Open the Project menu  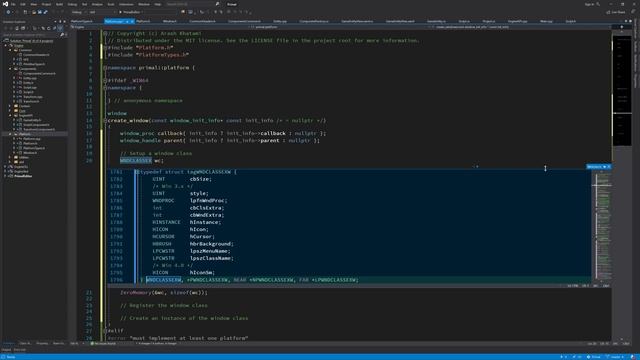point(46,4)
